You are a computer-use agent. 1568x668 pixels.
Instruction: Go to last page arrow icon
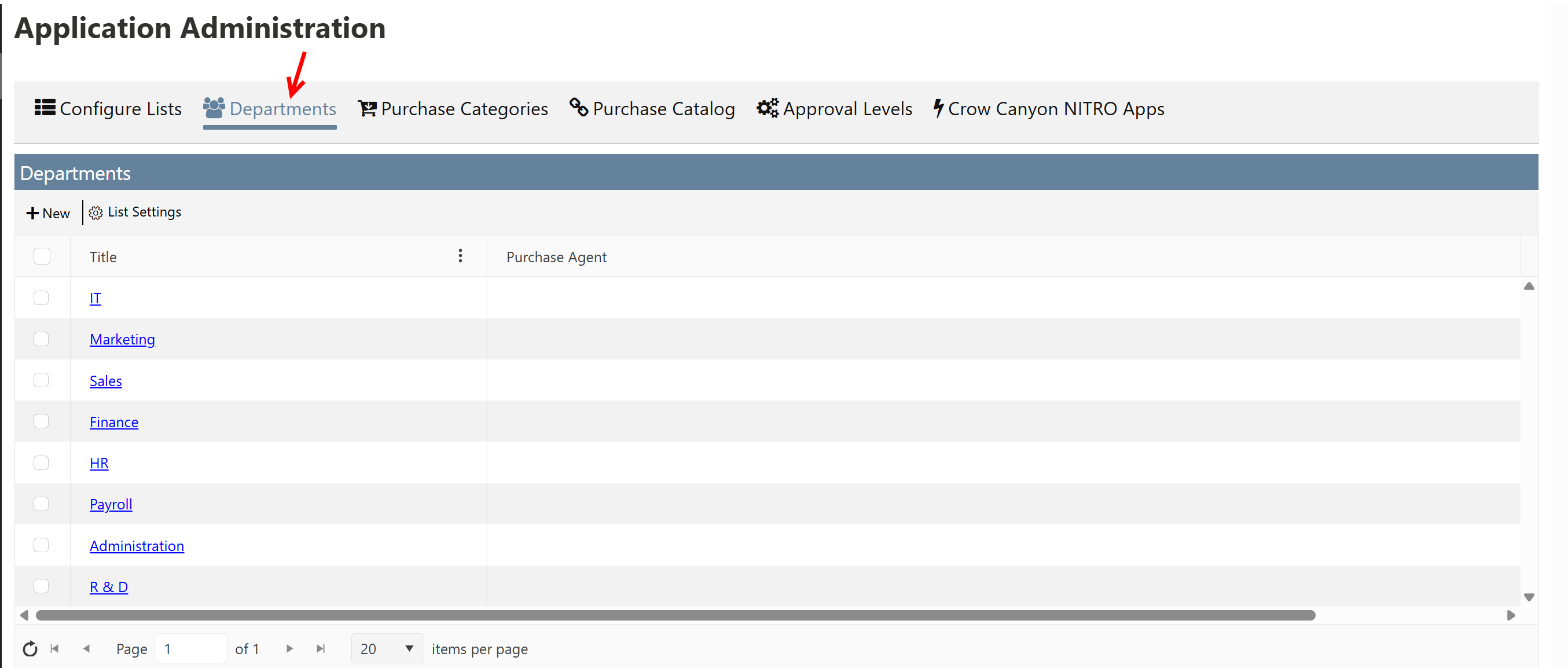coord(321,649)
